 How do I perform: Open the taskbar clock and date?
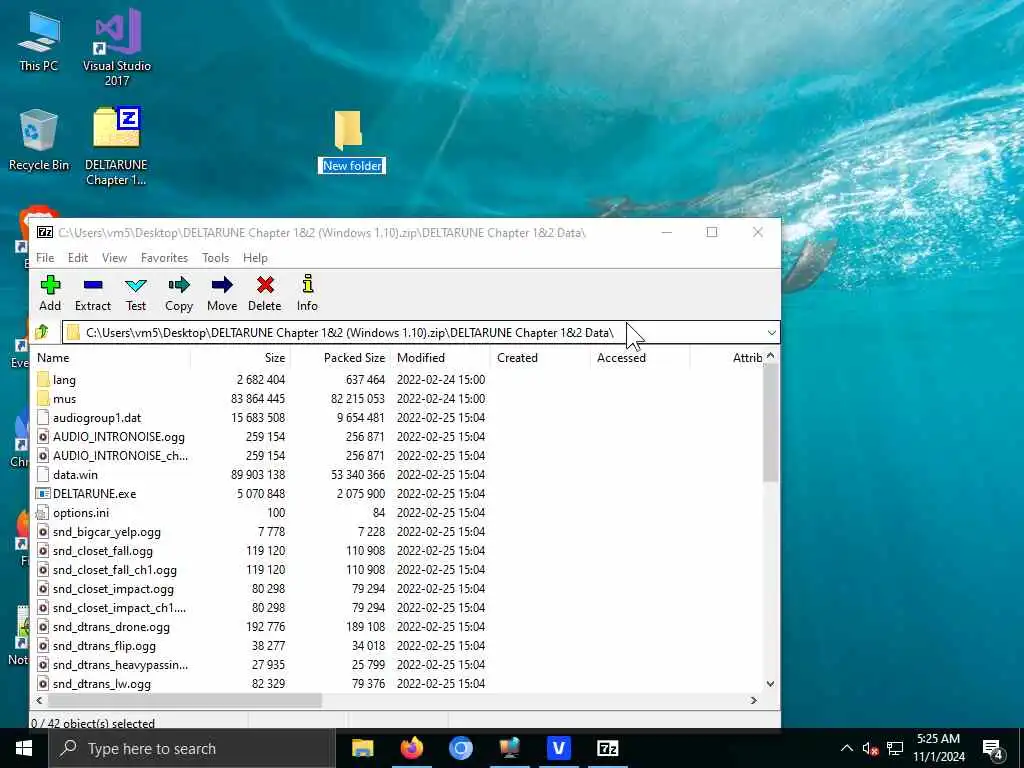(x=938, y=748)
